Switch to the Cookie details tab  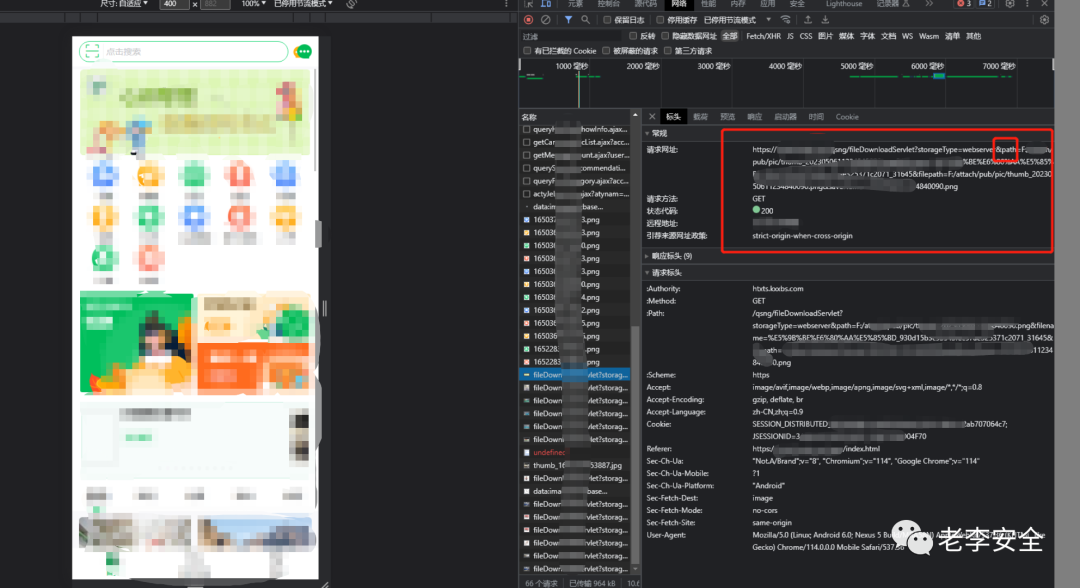click(x=847, y=117)
